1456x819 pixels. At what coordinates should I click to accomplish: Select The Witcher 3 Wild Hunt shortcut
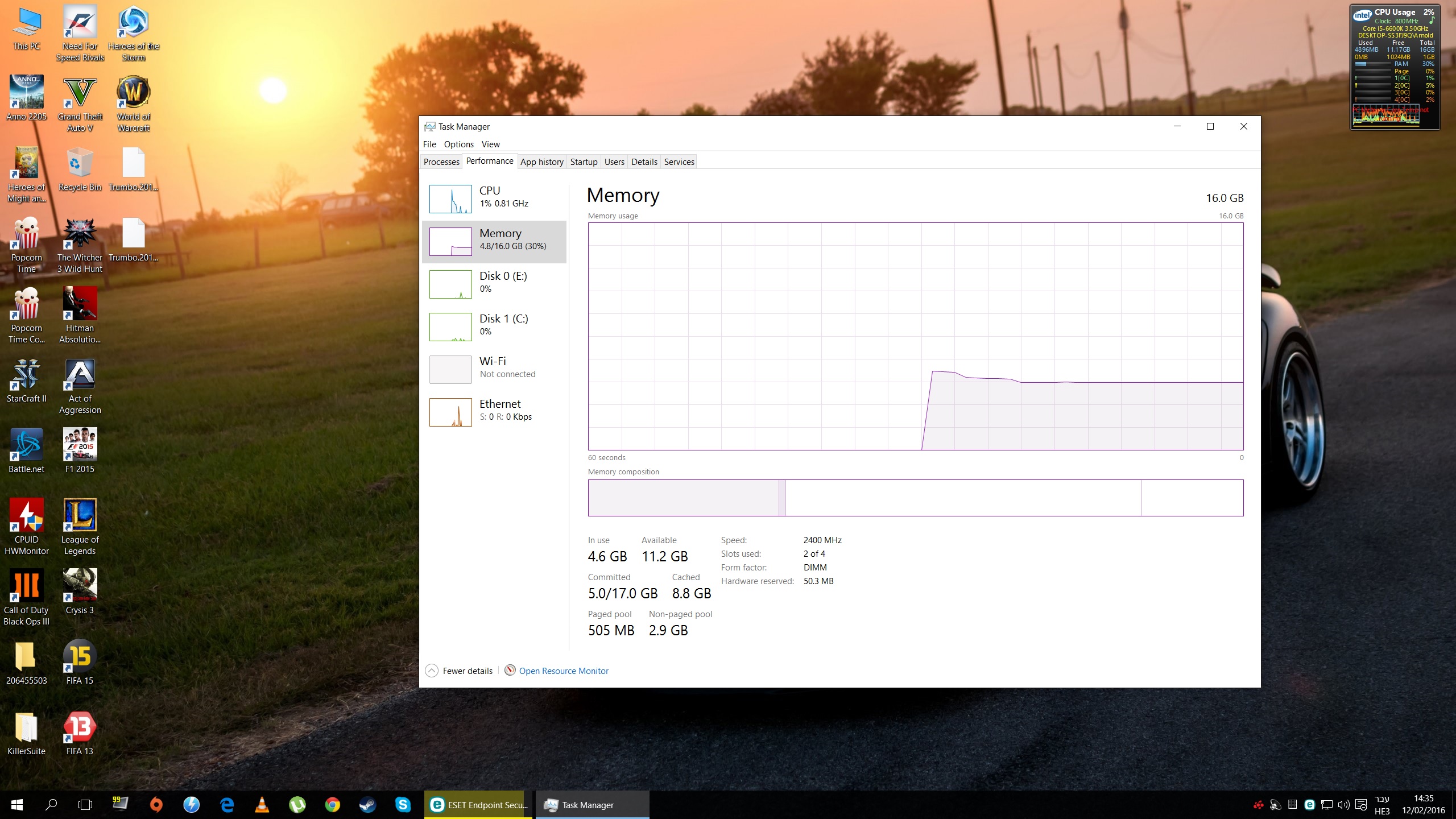coord(80,246)
